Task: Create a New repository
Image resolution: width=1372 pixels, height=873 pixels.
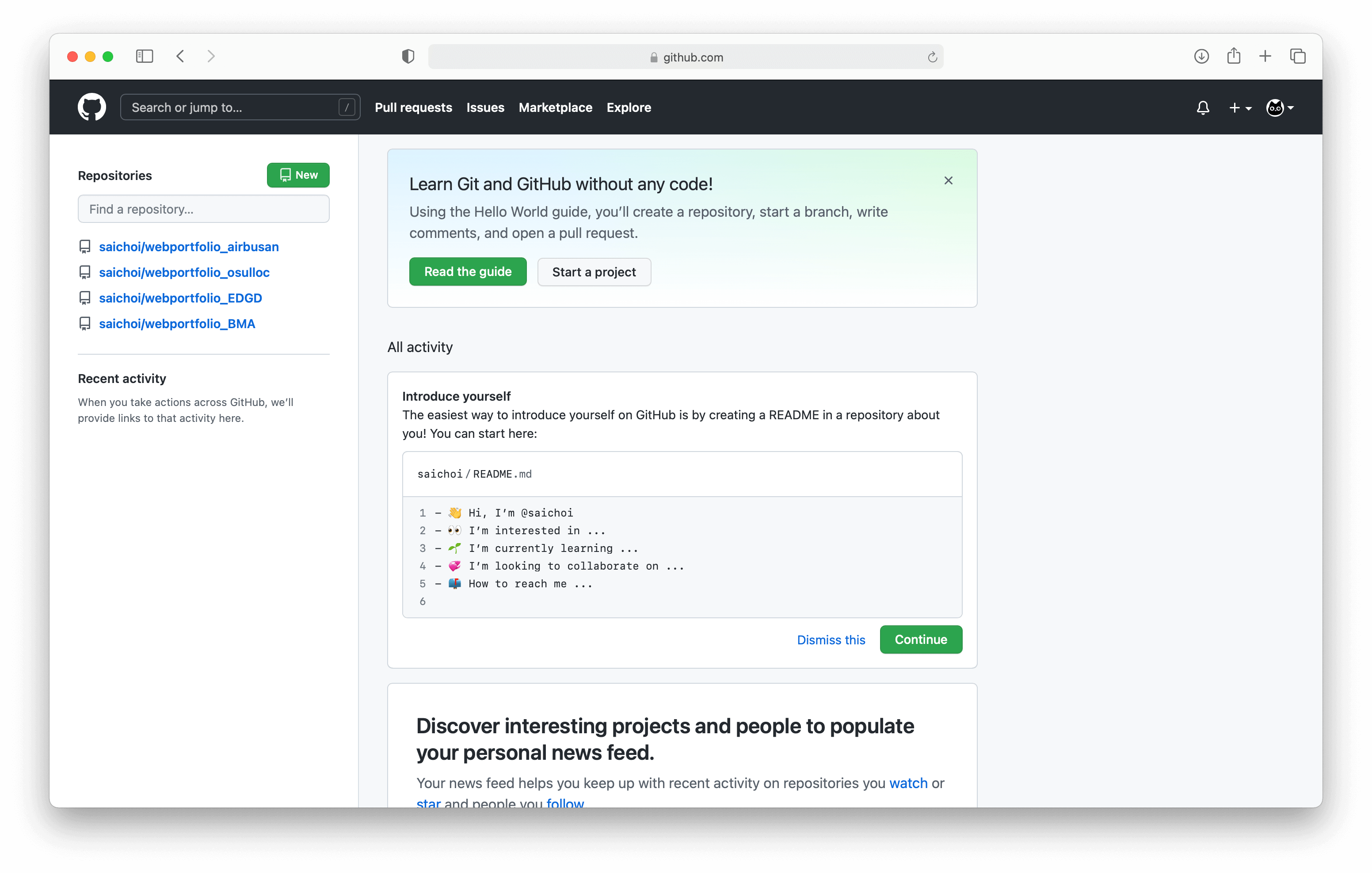Action: 298,175
